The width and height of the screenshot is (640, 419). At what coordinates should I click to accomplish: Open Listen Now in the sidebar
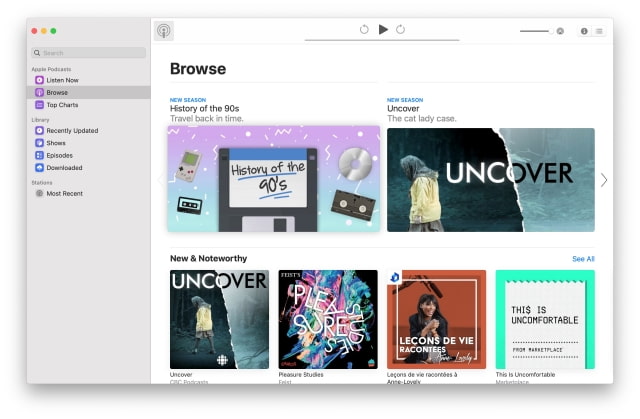[x=89, y=80]
